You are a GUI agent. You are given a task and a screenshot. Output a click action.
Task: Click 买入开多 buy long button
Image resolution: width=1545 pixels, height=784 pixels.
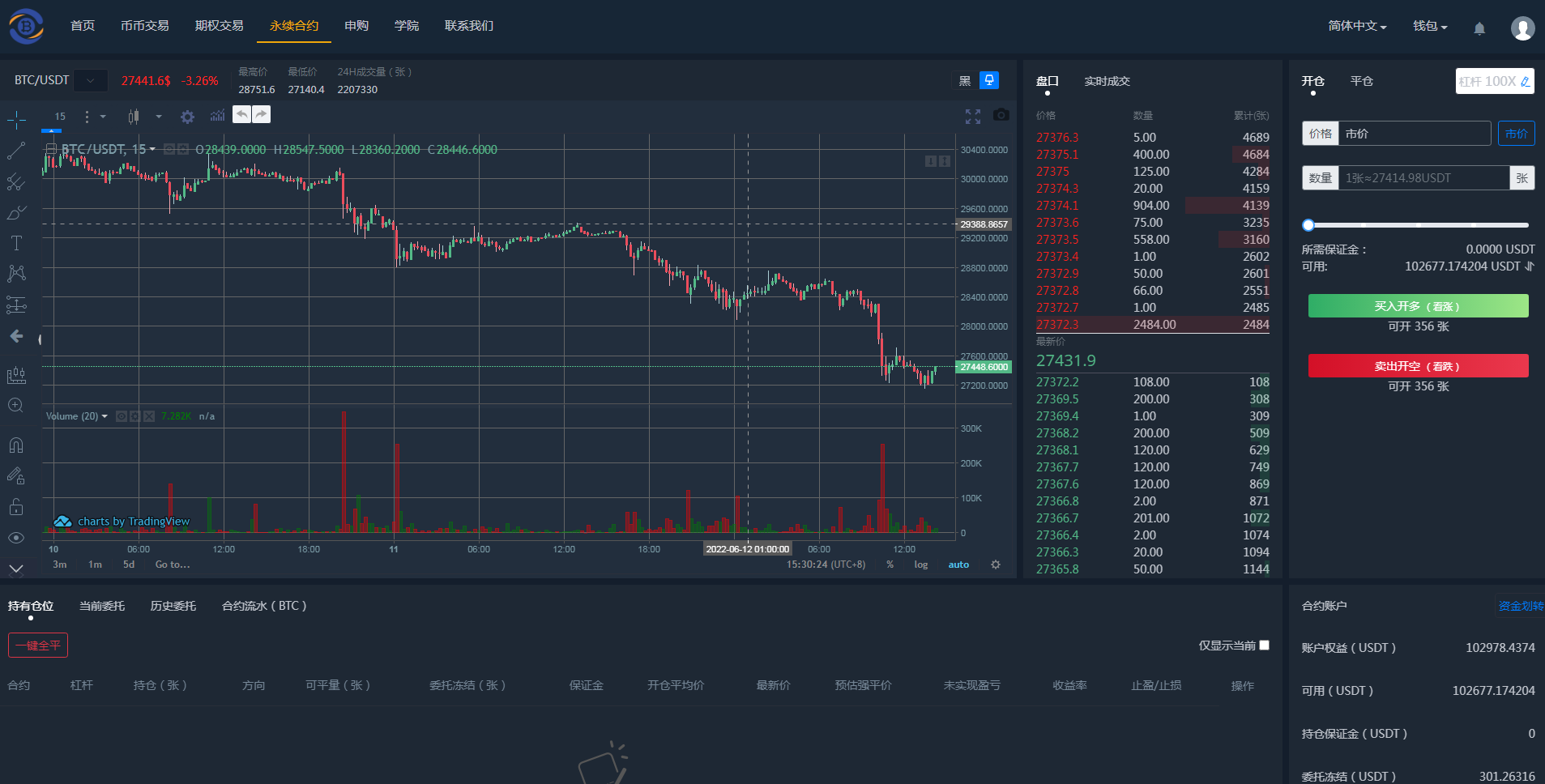pyautogui.click(x=1418, y=306)
